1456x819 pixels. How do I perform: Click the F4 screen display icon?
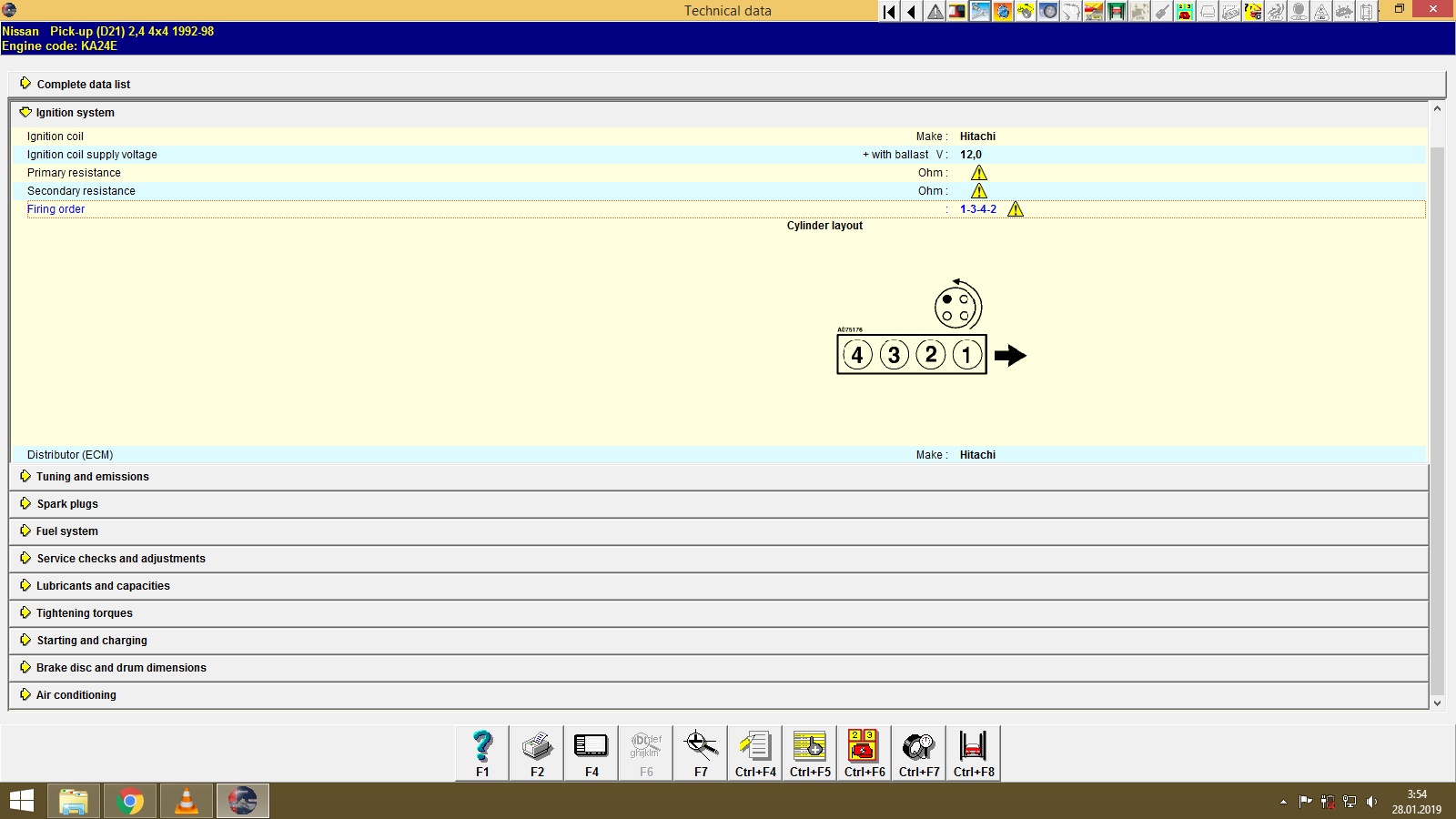pos(591,746)
